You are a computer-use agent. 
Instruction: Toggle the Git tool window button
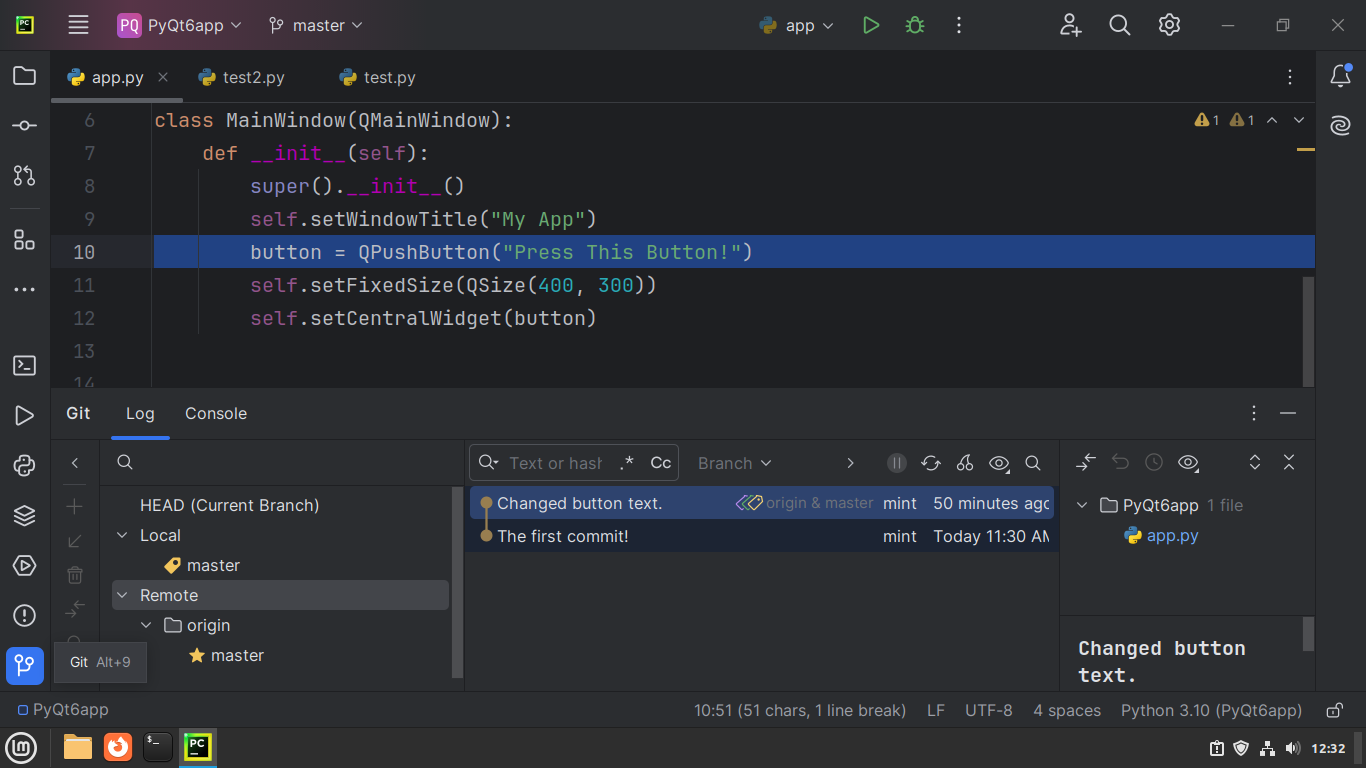(x=25, y=666)
